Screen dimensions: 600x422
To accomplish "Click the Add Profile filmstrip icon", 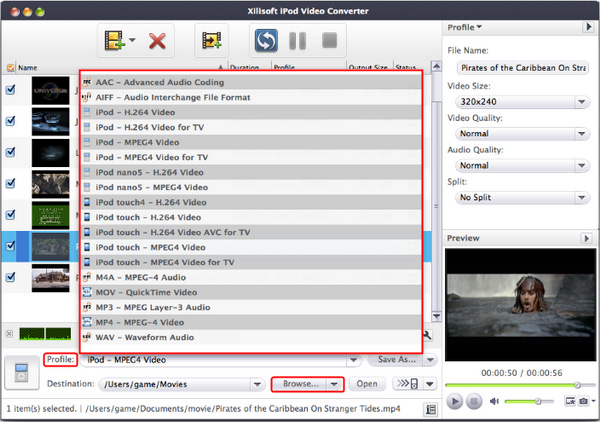I will [212, 40].
